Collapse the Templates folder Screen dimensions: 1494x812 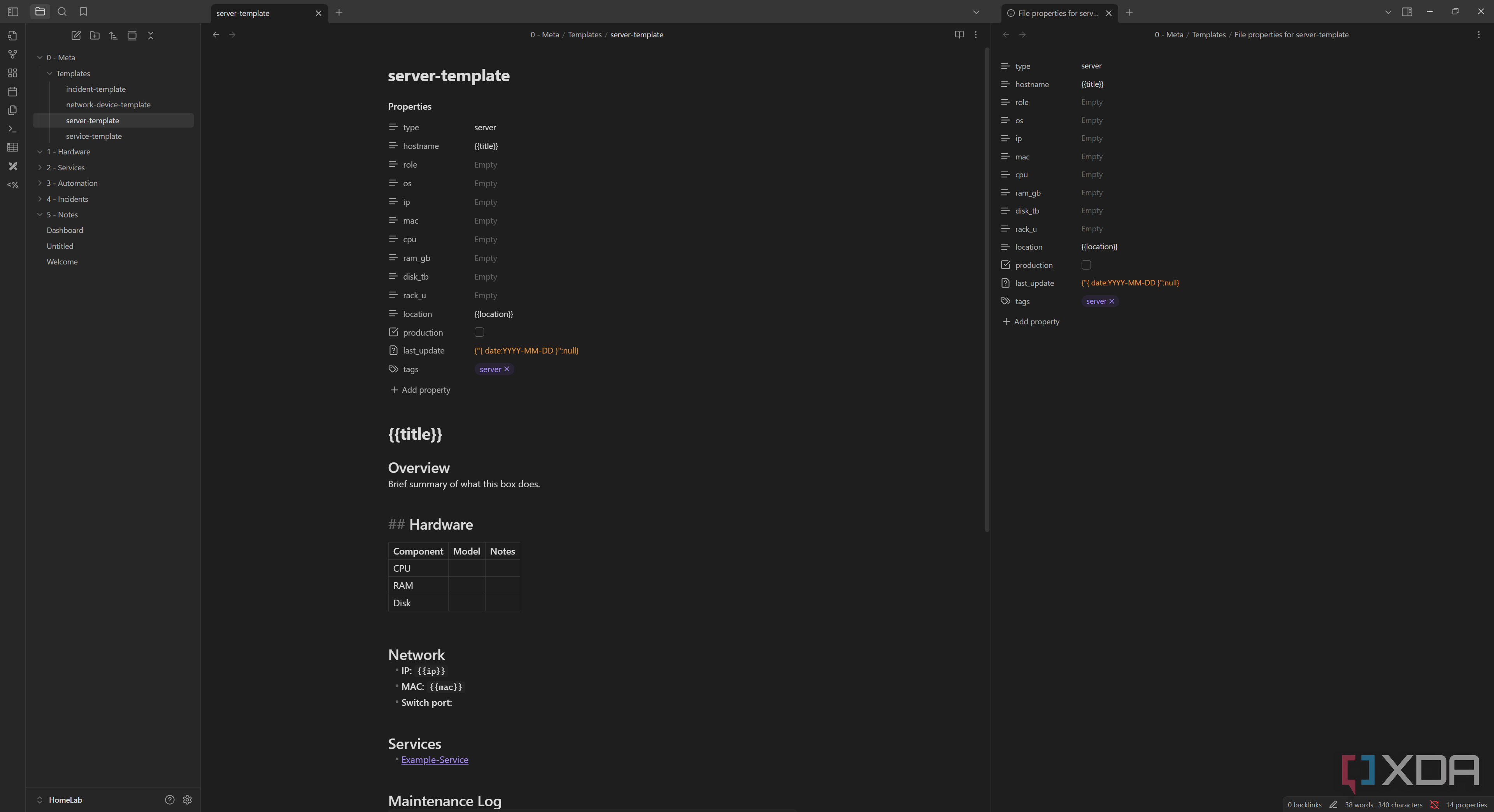50,73
